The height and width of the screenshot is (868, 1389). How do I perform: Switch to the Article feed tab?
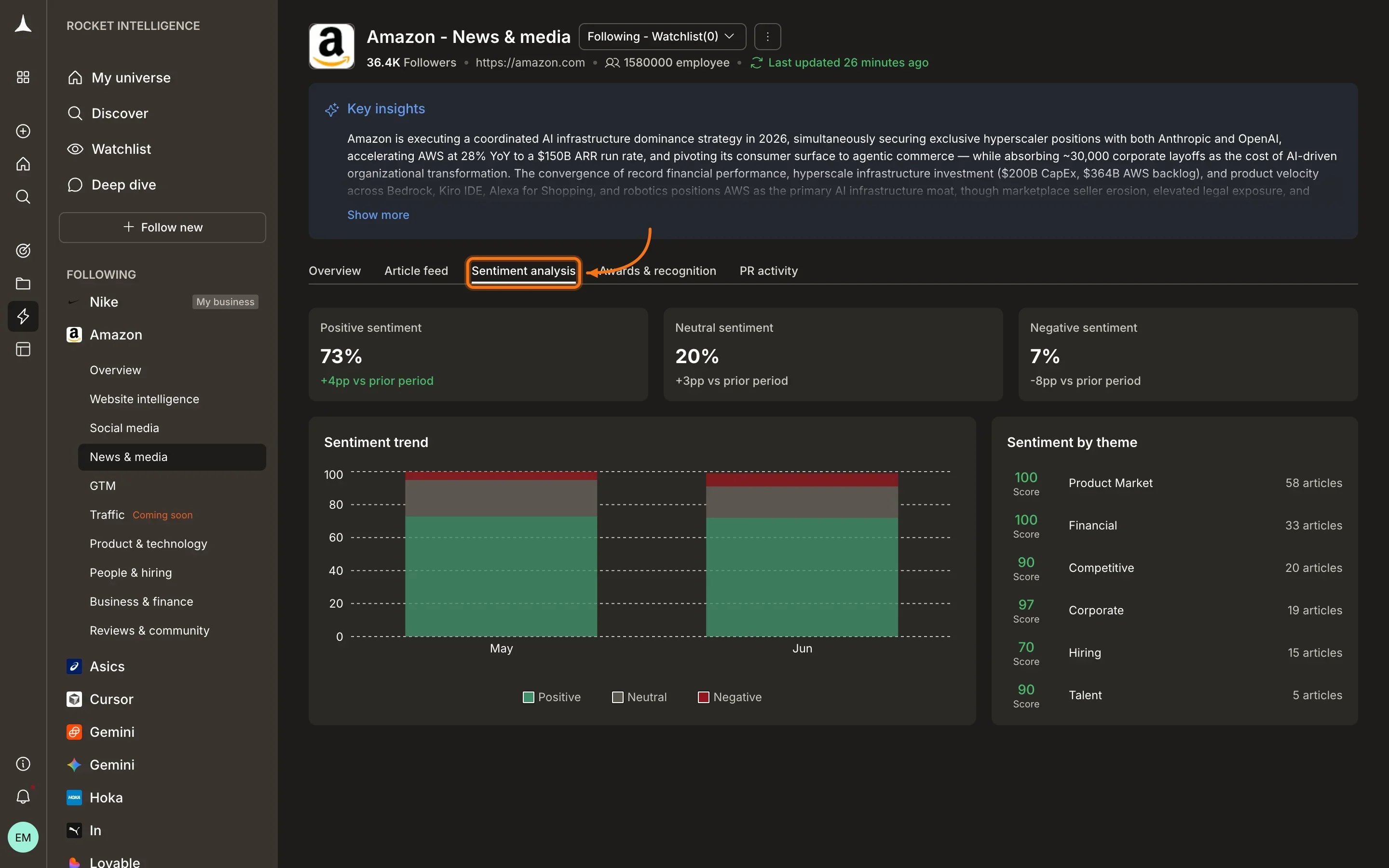point(416,271)
